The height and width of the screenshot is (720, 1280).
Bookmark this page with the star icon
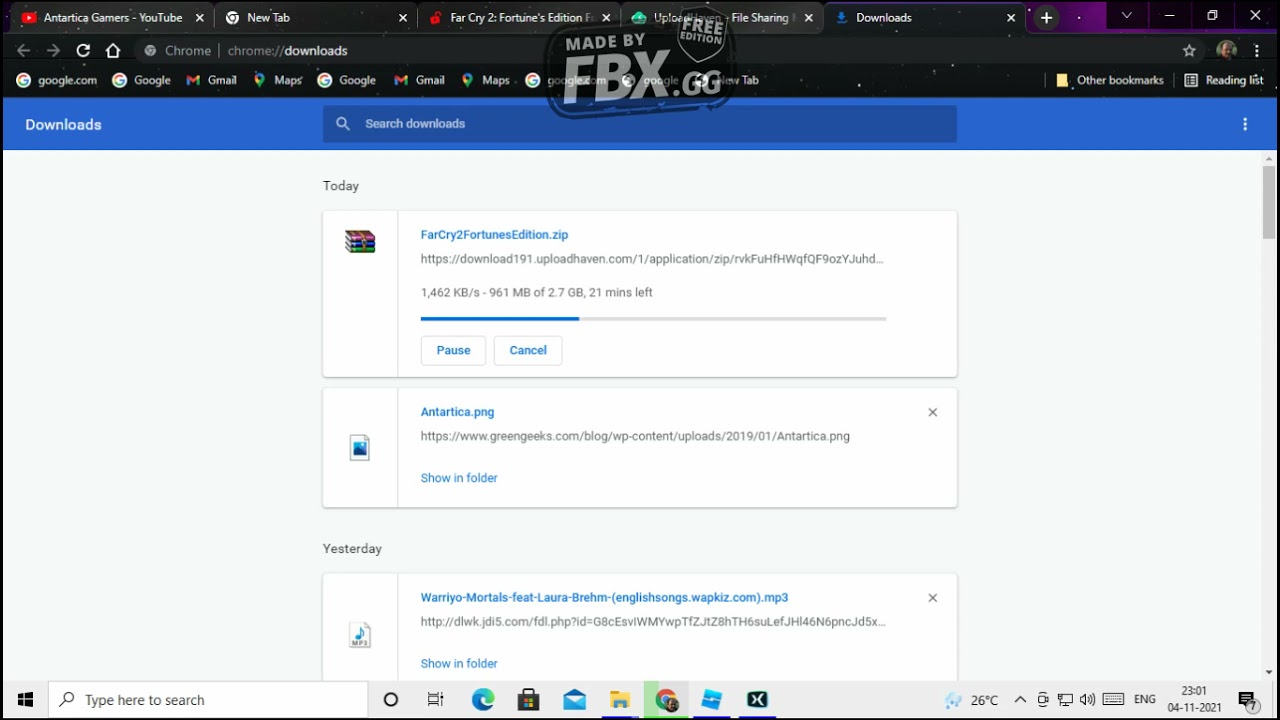[x=1189, y=50]
